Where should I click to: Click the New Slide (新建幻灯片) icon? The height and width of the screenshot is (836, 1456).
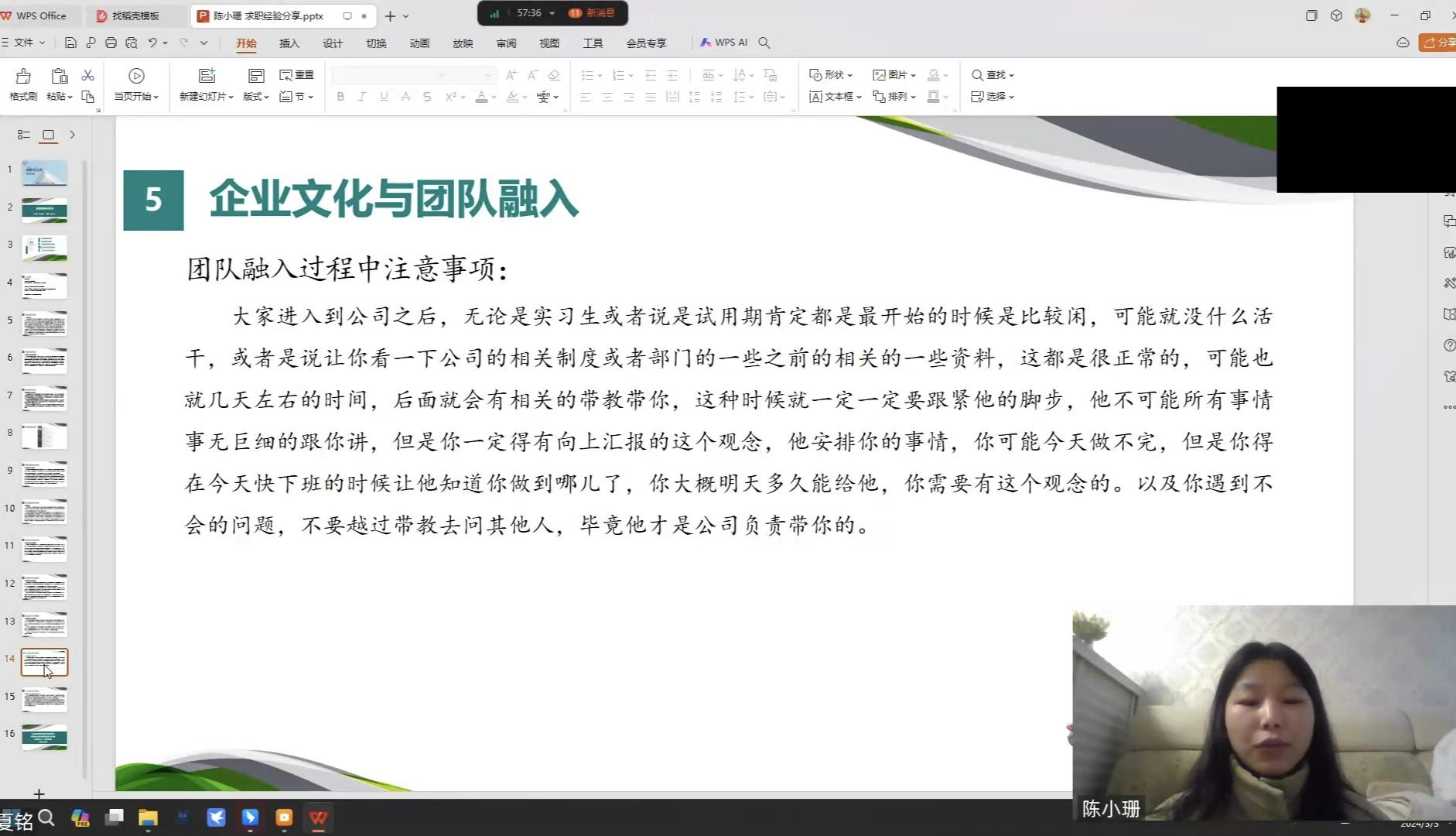coord(207,76)
